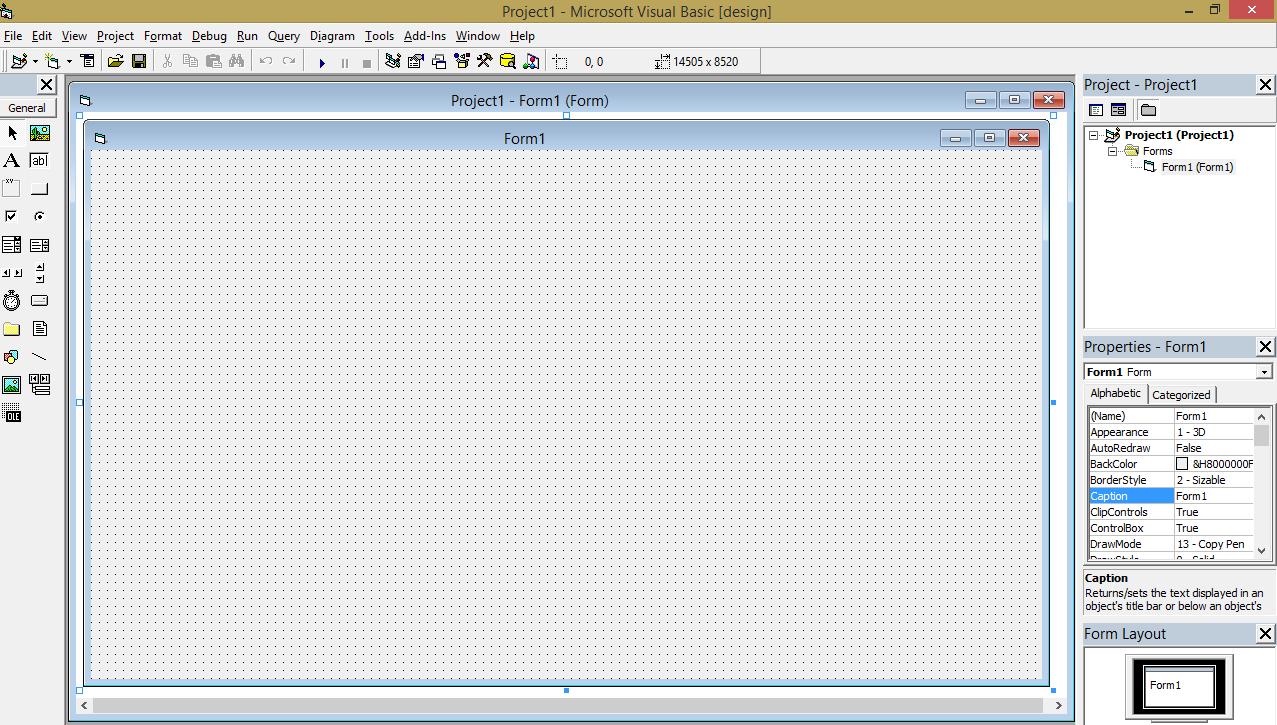Image resolution: width=1277 pixels, height=725 pixels.
Task: Select the TextBox control (ab| icon)
Action: 40,160
